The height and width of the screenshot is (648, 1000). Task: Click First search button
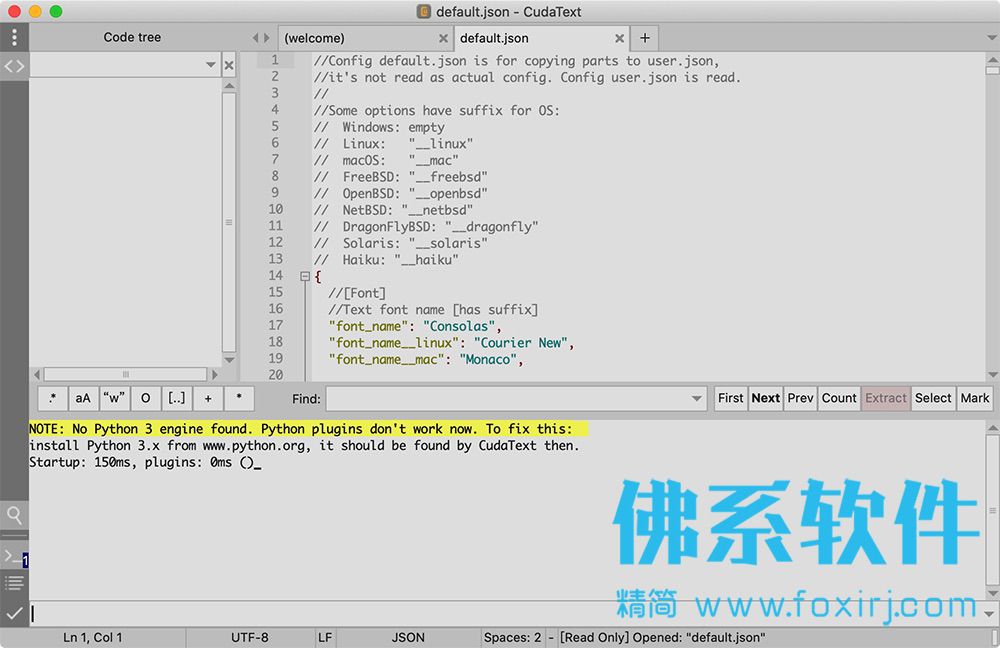pyautogui.click(x=730, y=398)
